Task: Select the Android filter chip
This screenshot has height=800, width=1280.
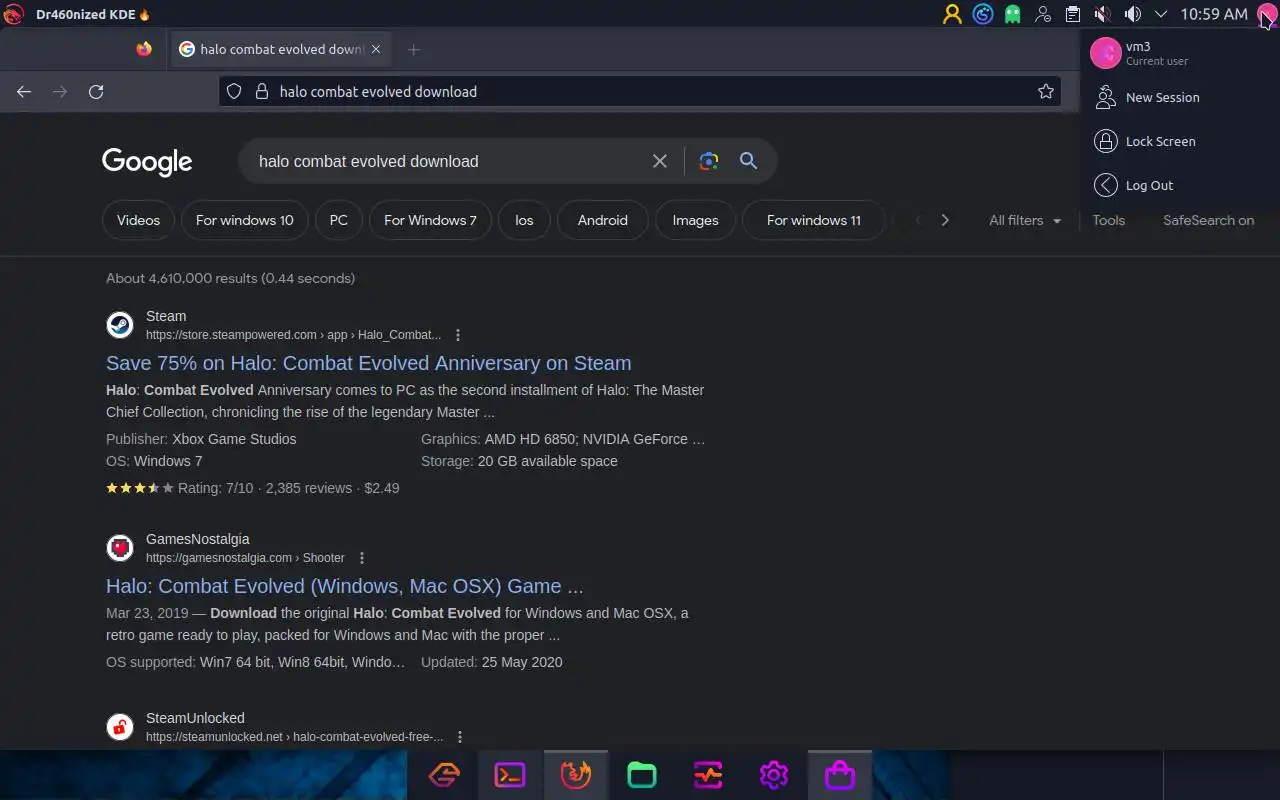Action: click(603, 220)
